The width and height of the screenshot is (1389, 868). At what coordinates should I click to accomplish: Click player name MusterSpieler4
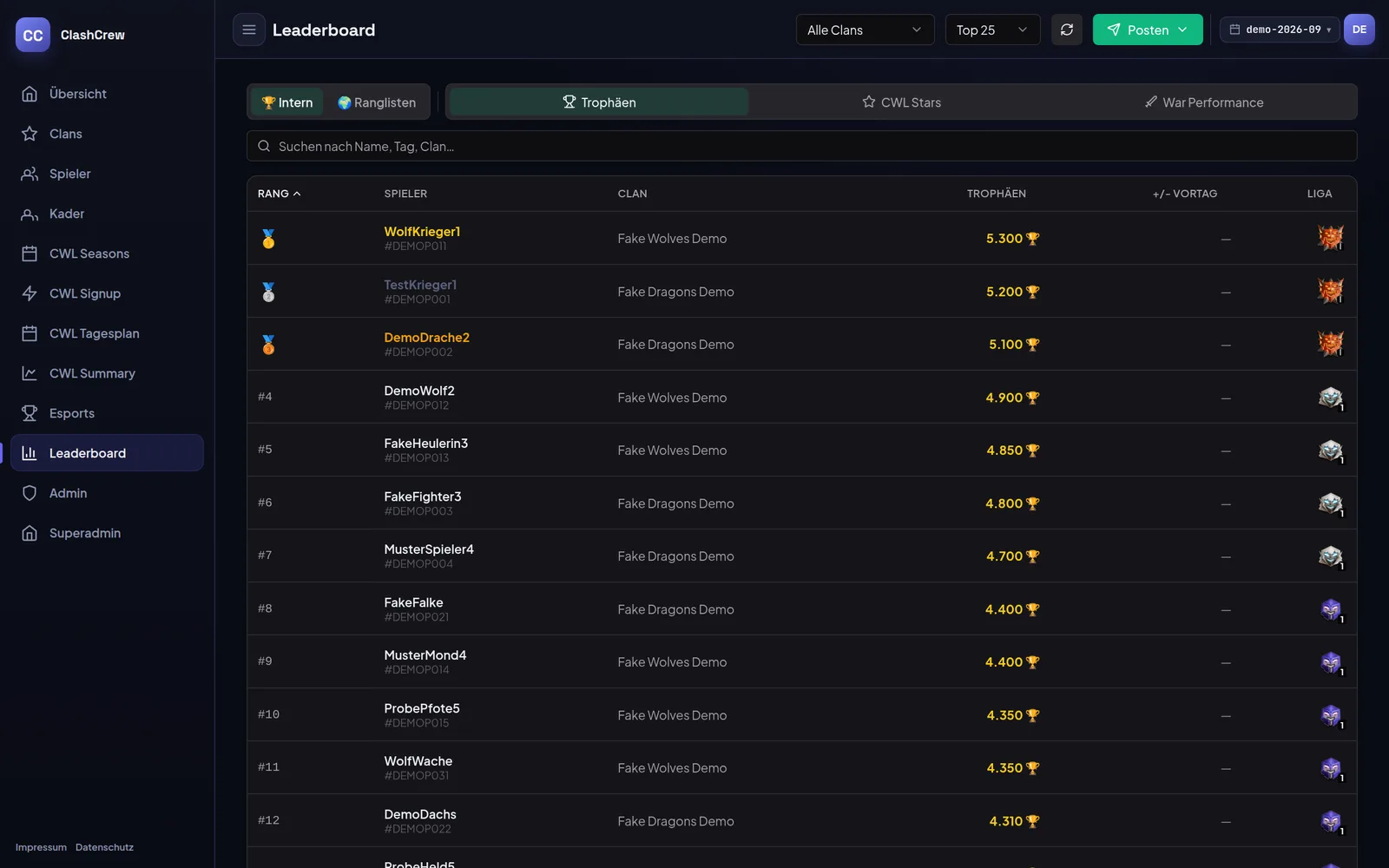429,549
